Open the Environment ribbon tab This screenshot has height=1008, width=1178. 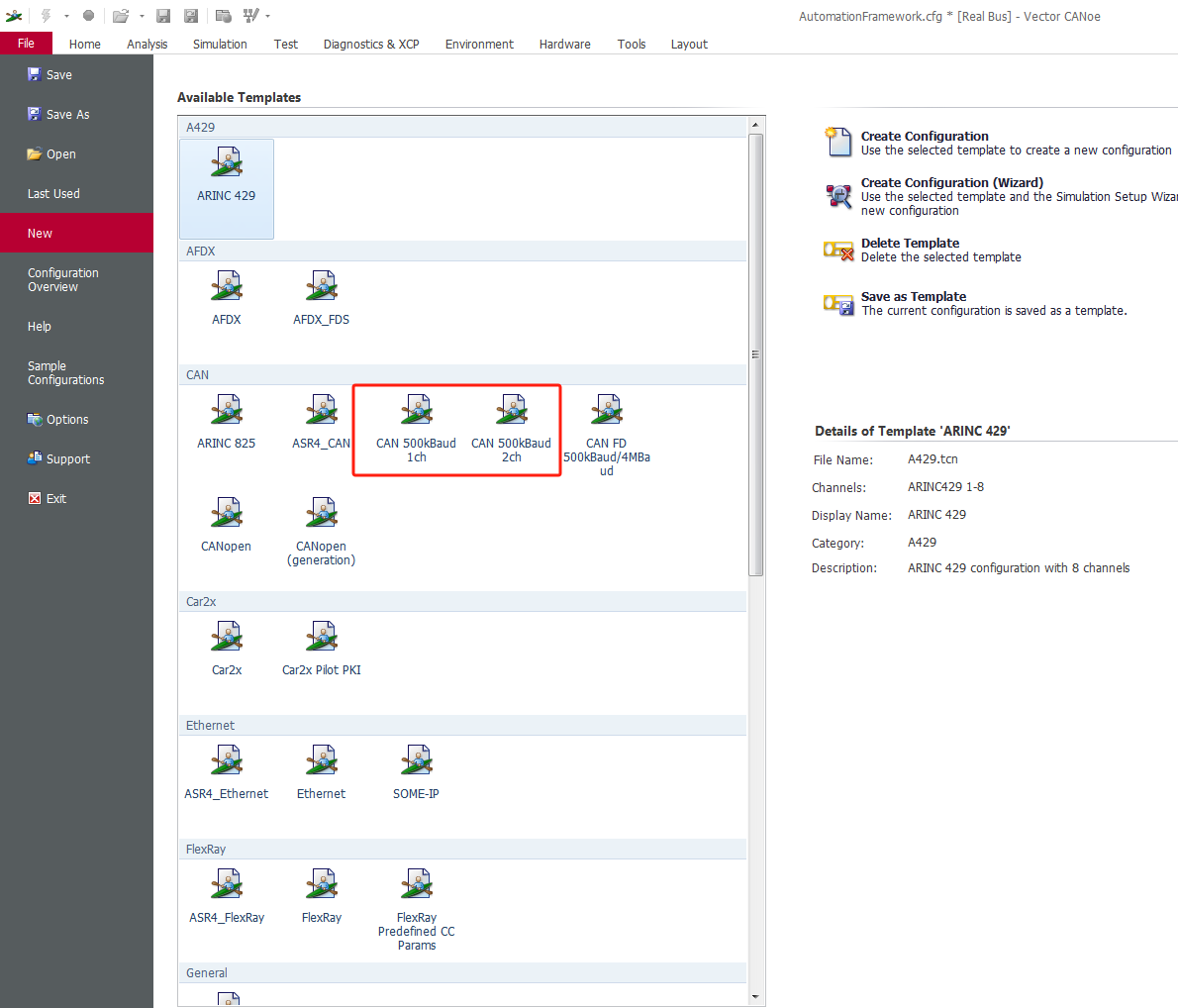click(479, 45)
